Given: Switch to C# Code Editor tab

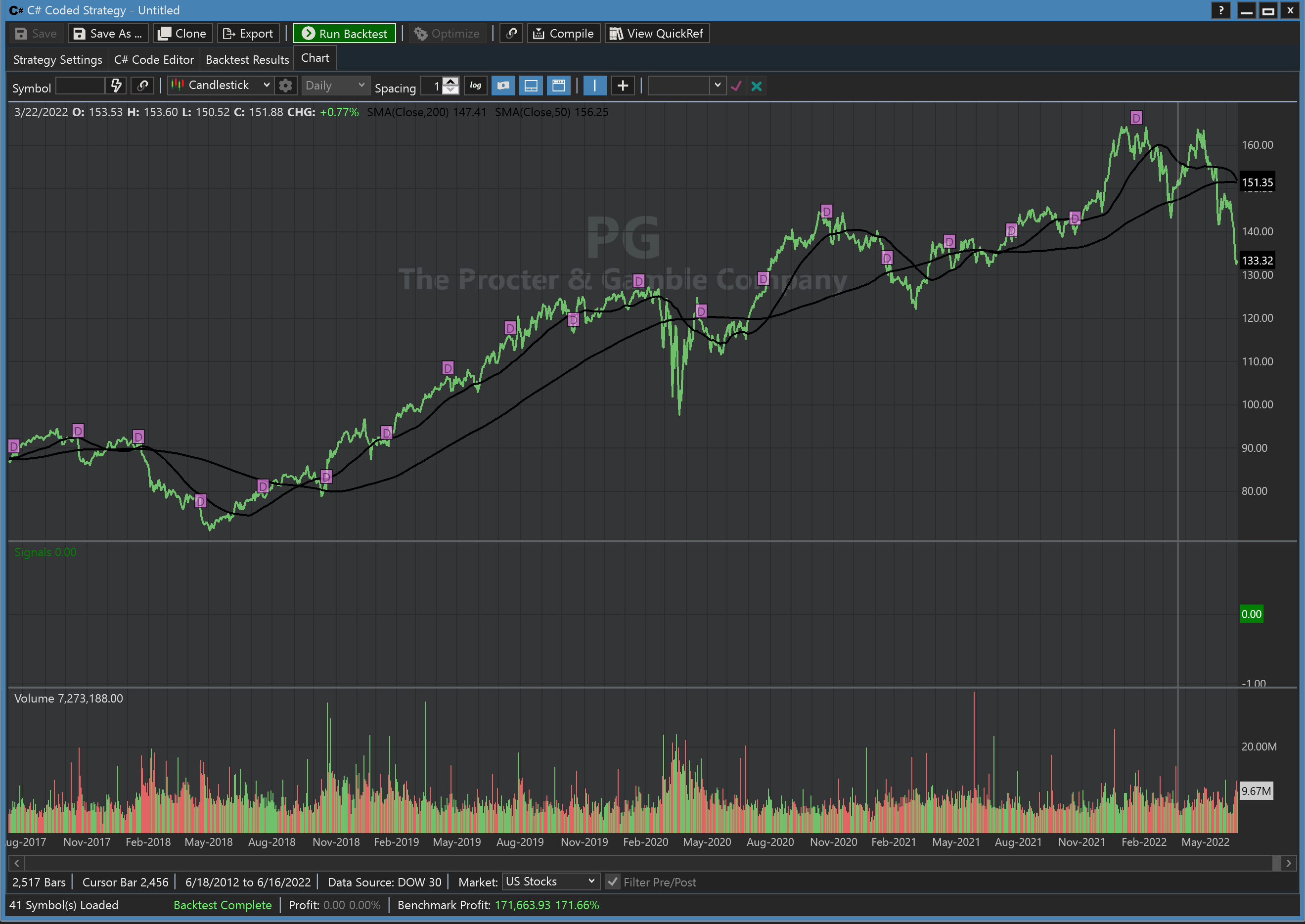Looking at the screenshot, I should coord(154,60).
